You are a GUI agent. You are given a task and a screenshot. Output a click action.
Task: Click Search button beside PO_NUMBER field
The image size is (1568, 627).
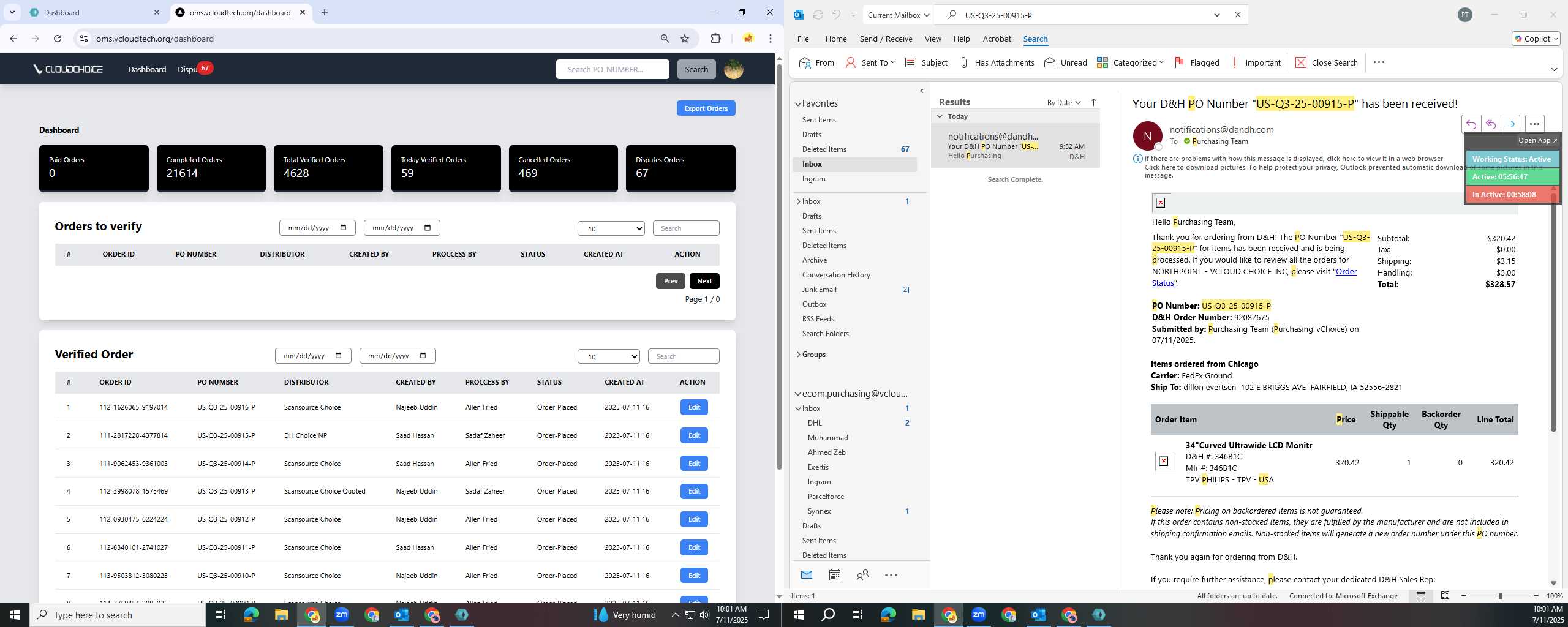click(x=696, y=69)
